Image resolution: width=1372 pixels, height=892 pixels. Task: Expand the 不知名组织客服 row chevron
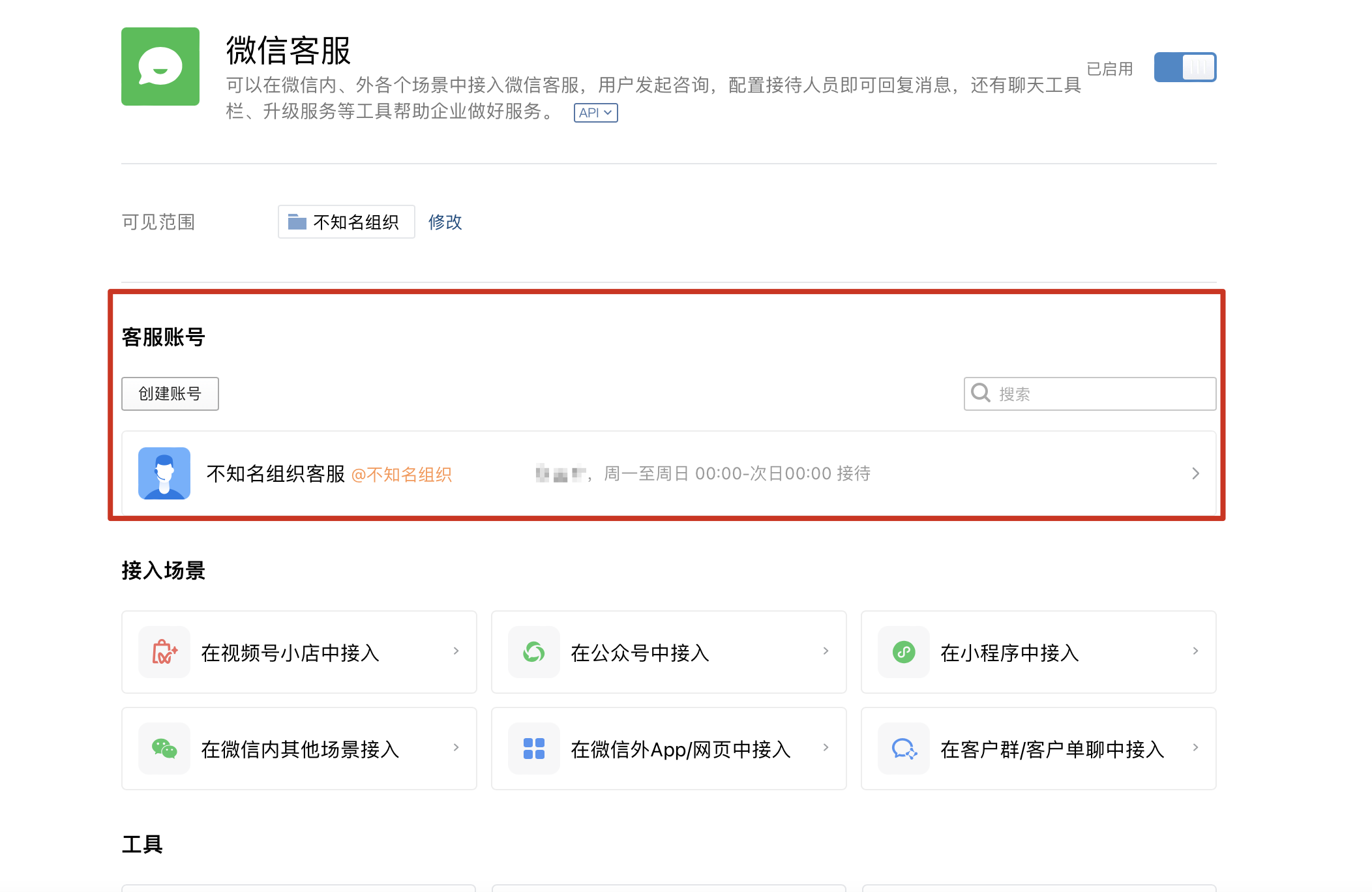tap(1195, 473)
